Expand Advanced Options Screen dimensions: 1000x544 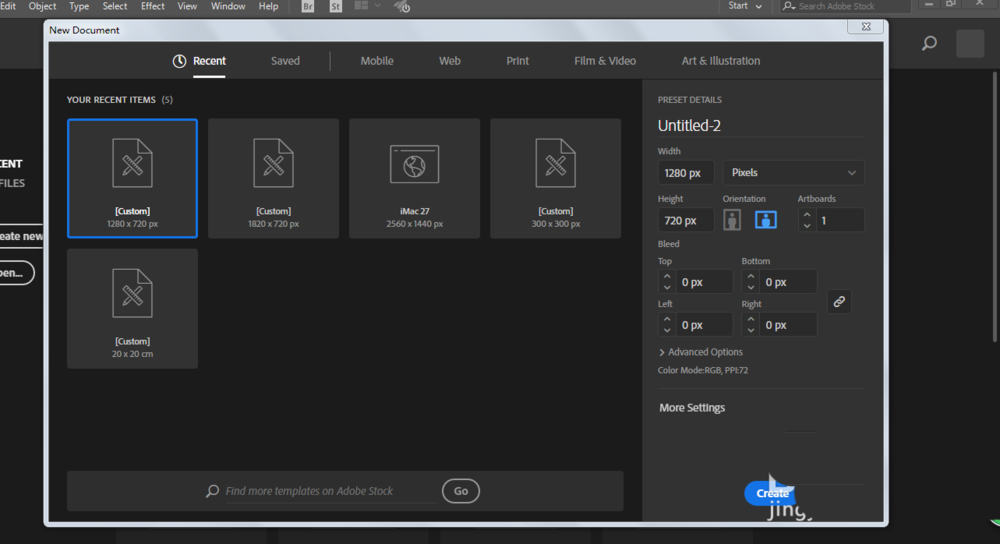701,352
